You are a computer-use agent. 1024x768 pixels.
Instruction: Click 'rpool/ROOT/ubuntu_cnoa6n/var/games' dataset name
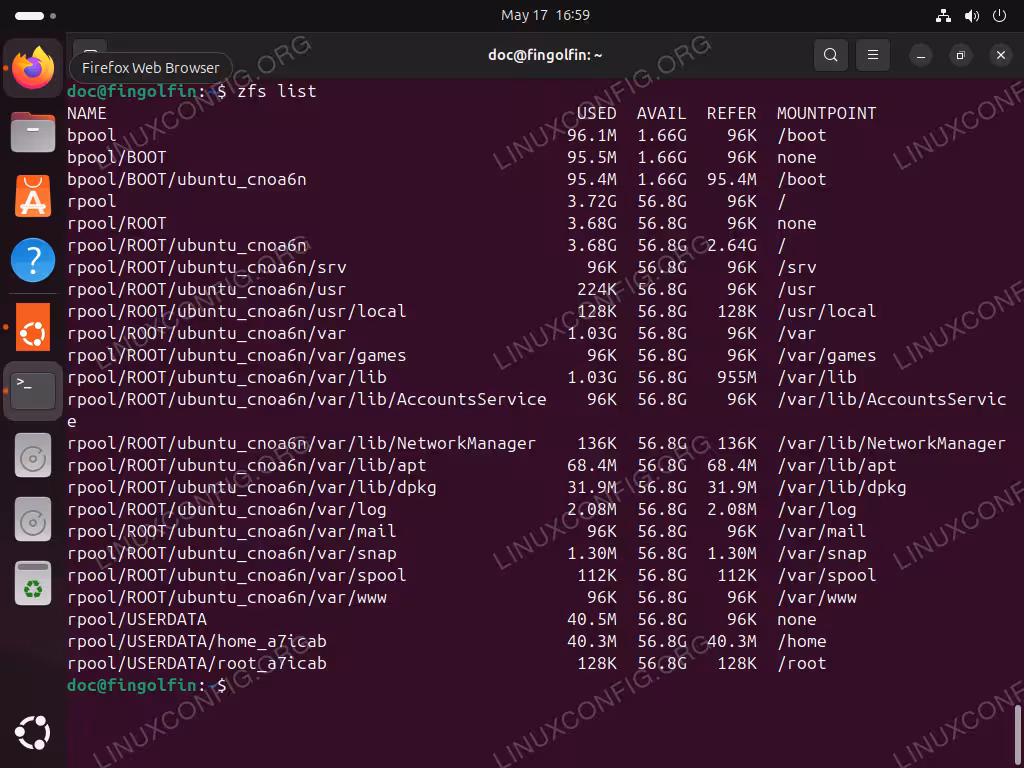coord(237,355)
